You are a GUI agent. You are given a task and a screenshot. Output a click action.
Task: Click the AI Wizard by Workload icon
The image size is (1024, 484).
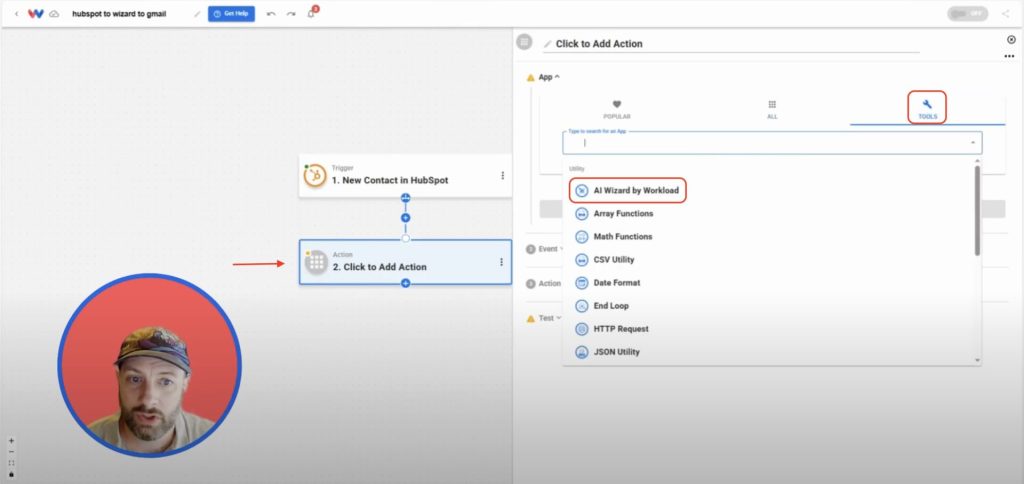point(581,191)
